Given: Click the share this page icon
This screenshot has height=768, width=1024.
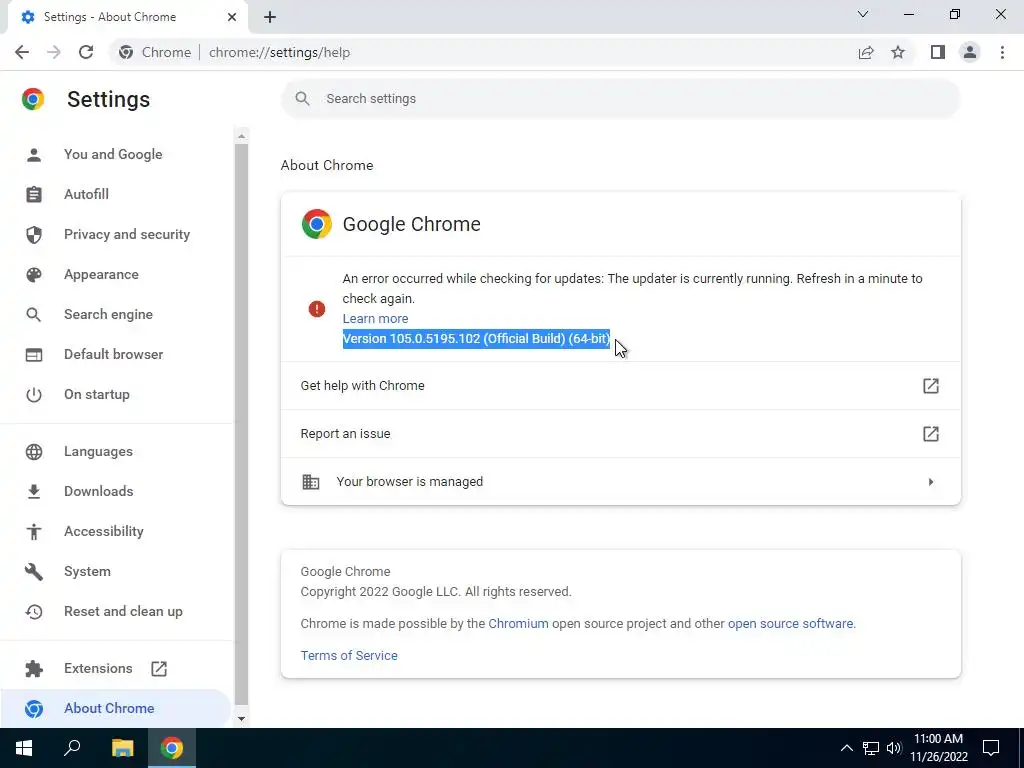Looking at the screenshot, I should point(866,52).
